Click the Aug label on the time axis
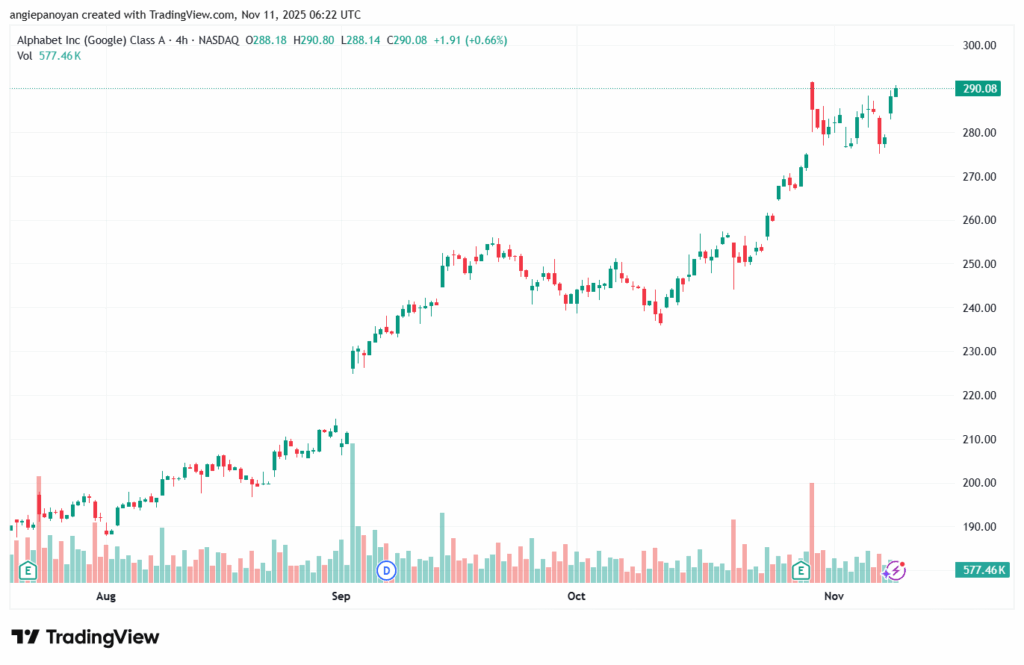 (x=106, y=596)
